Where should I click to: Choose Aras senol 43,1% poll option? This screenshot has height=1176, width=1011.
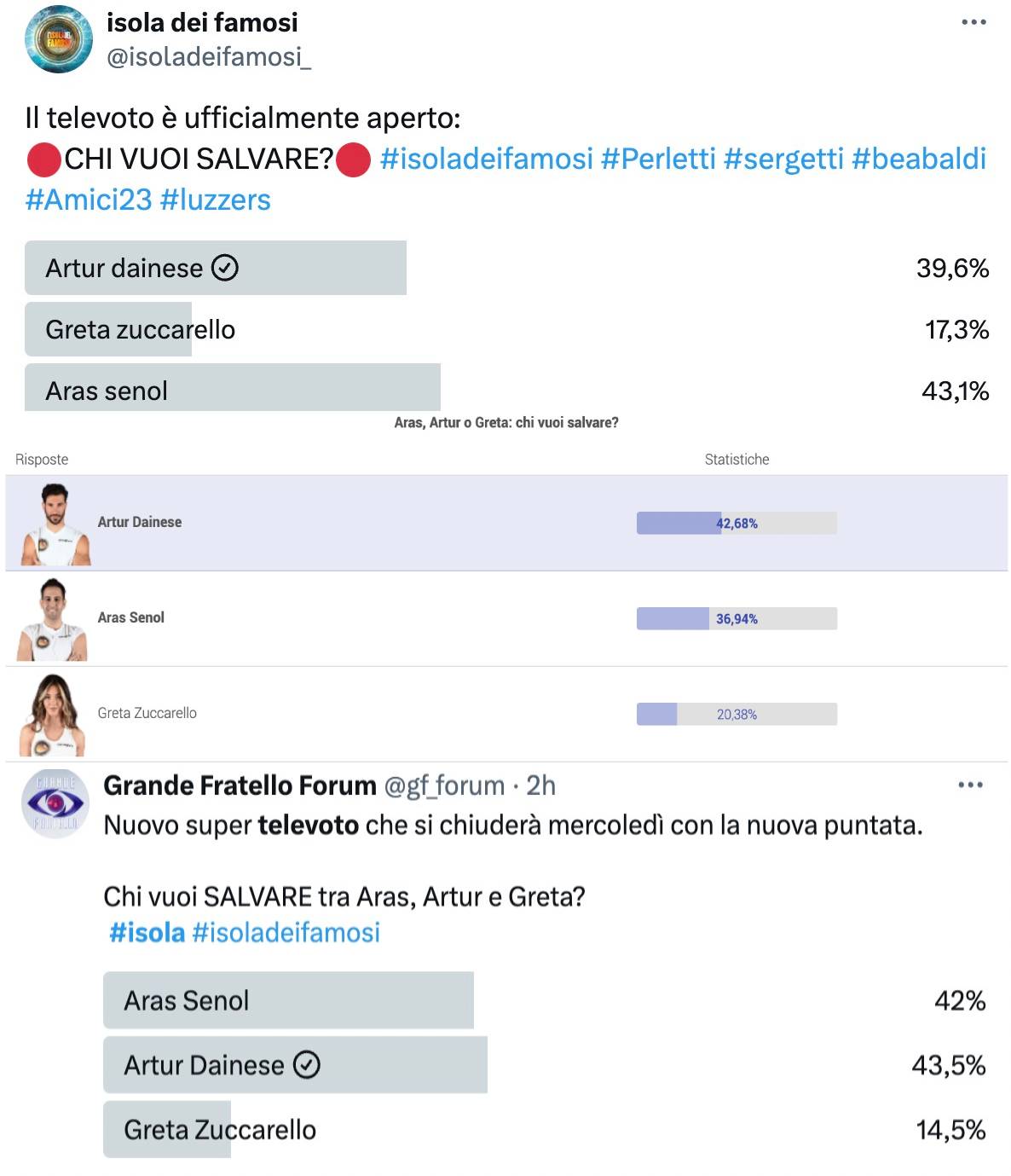coord(506,388)
